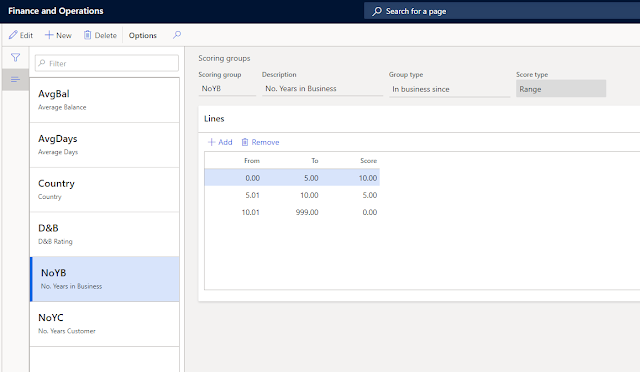640x372 pixels.
Task: Remove the selected line
Action: coord(260,142)
